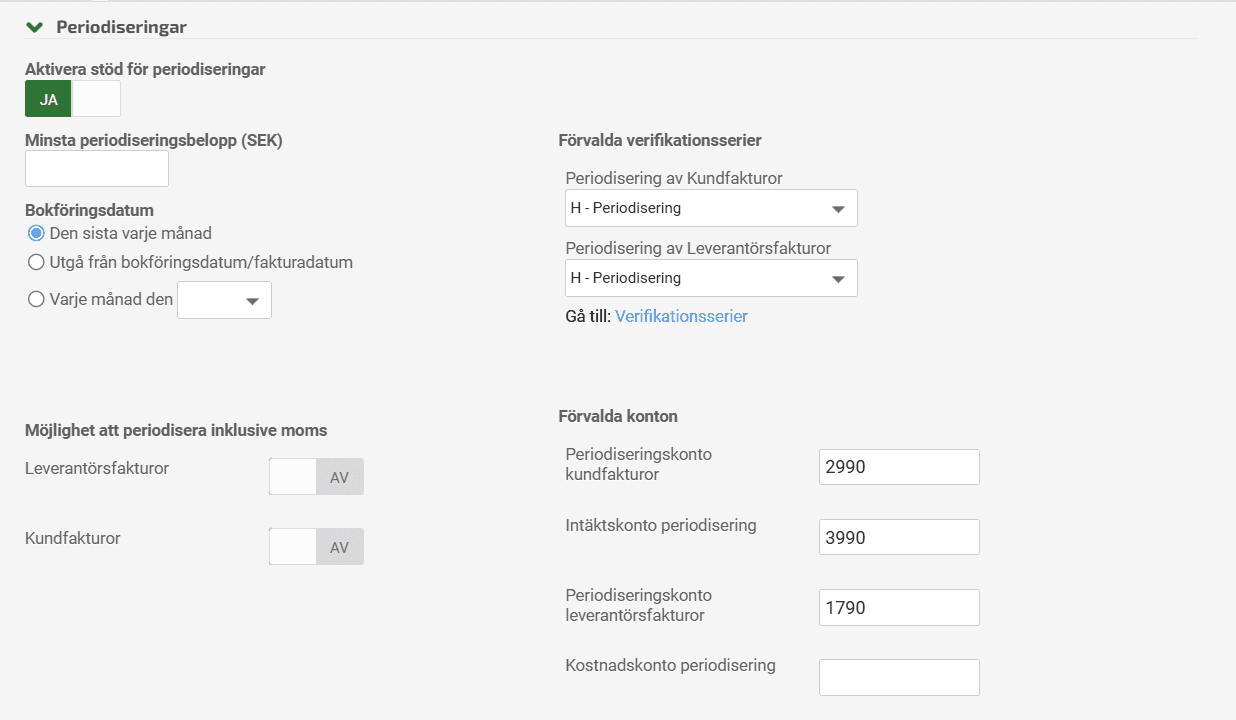Image resolution: width=1236 pixels, height=720 pixels.
Task: Click the Periodiseringskonto kundfakturor field showing 2990
Action: coord(899,467)
